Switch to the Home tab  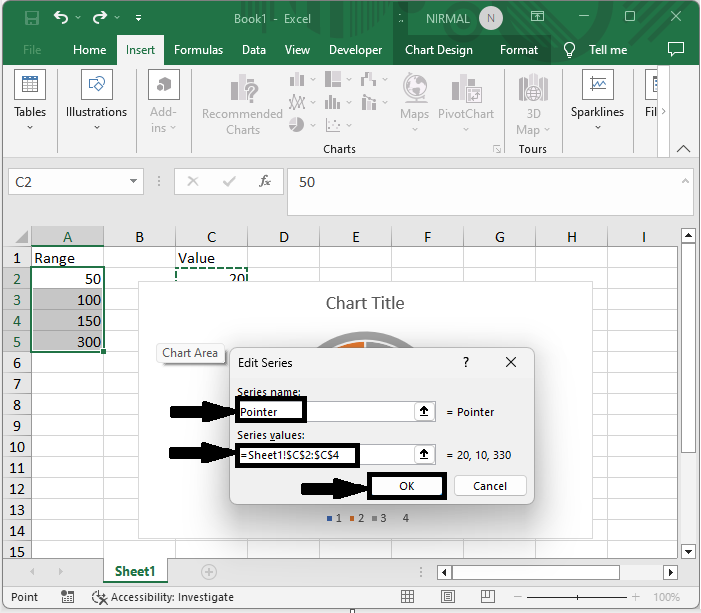click(x=89, y=50)
